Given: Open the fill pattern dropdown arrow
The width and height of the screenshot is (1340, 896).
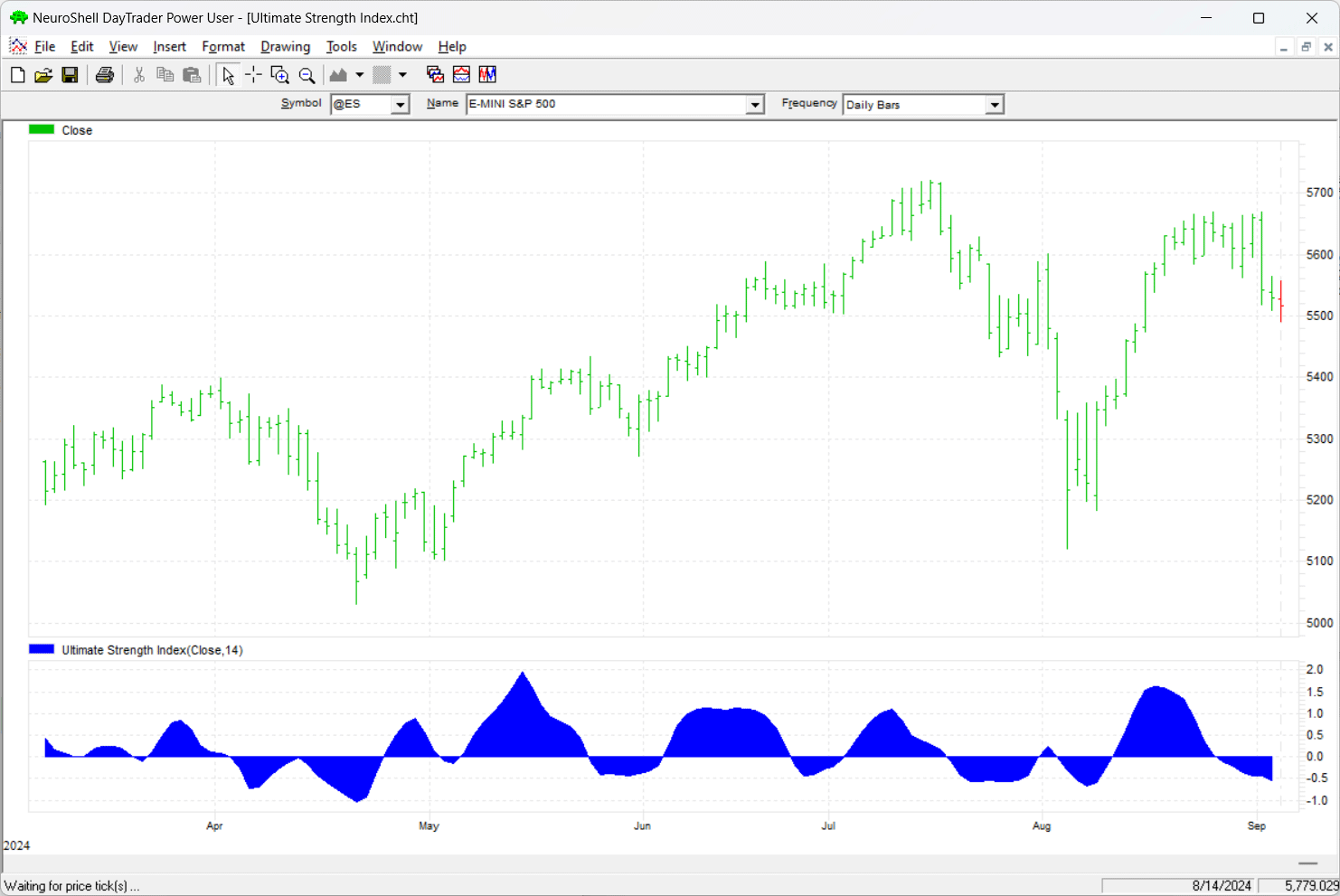Looking at the screenshot, I should 402,75.
